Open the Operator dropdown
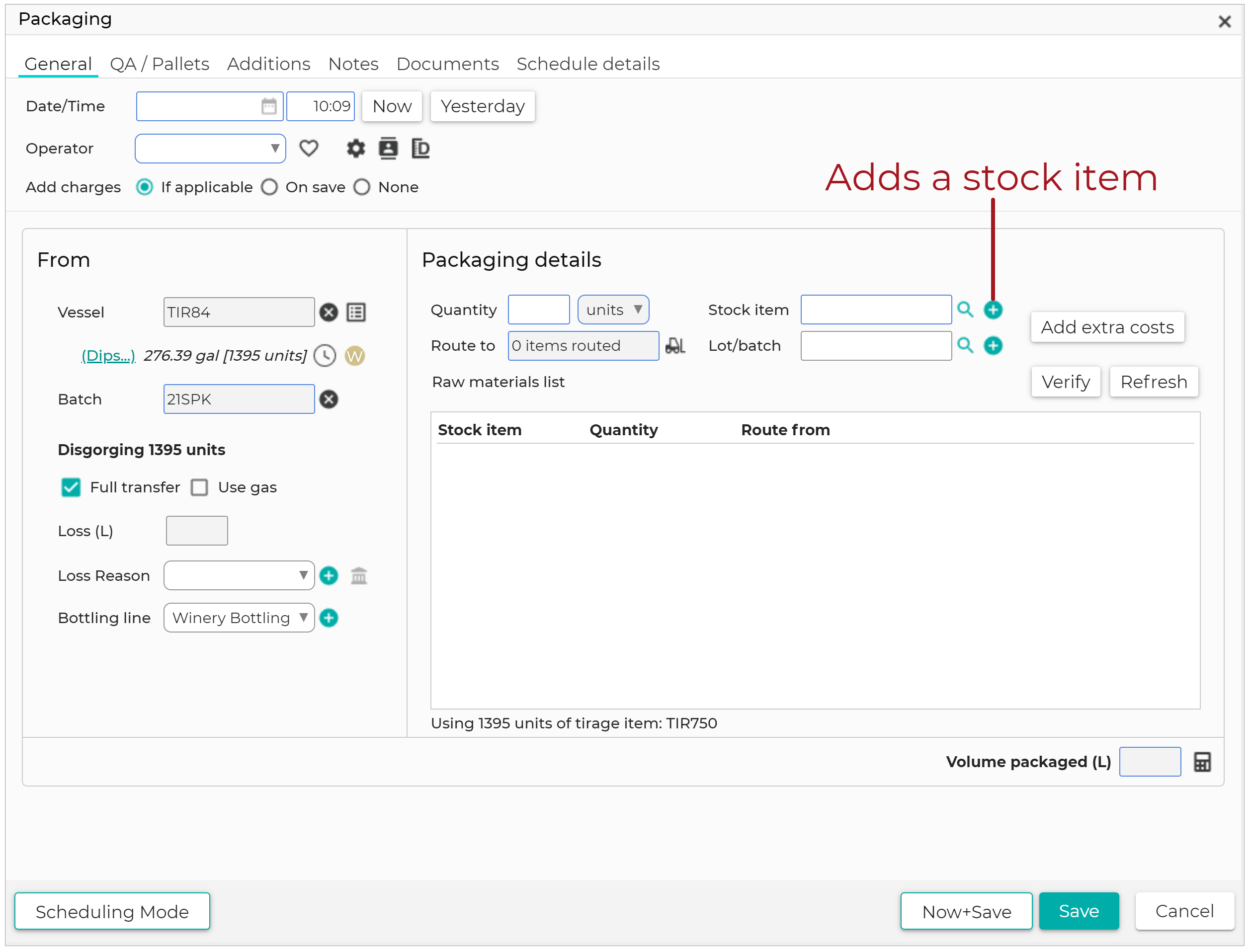Screen dimensions: 1251x952 pyautogui.click(x=210, y=149)
